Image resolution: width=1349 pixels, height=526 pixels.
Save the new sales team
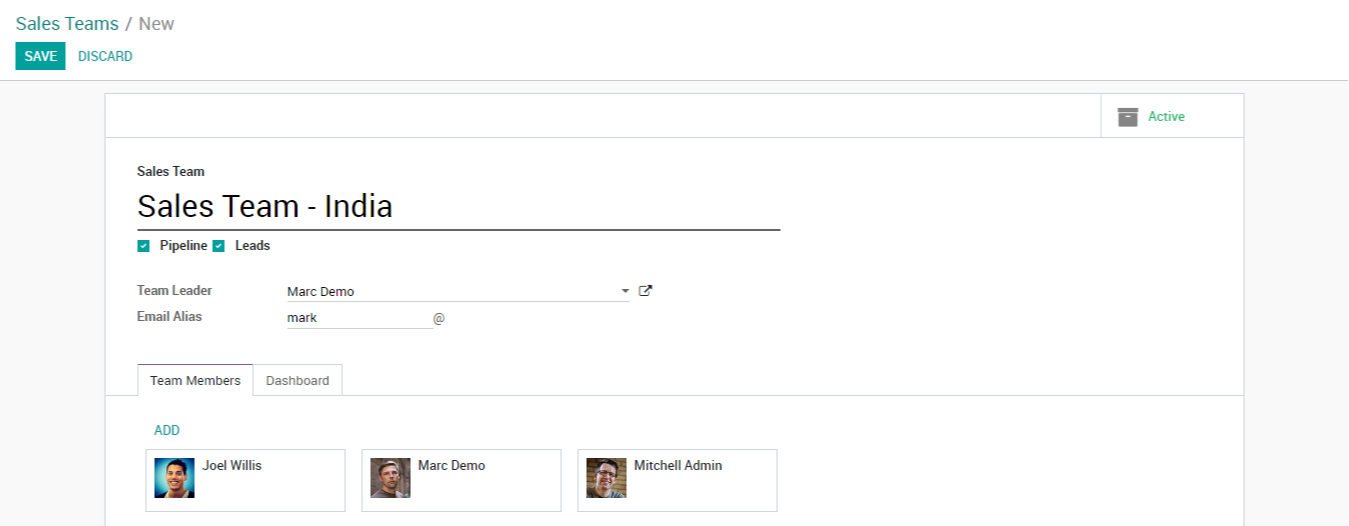click(x=40, y=56)
